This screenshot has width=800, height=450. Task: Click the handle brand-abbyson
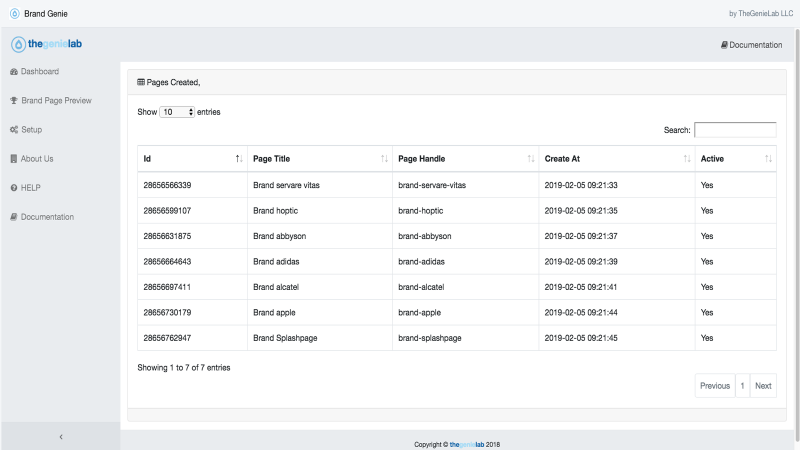pyautogui.click(x=425, y=236)
